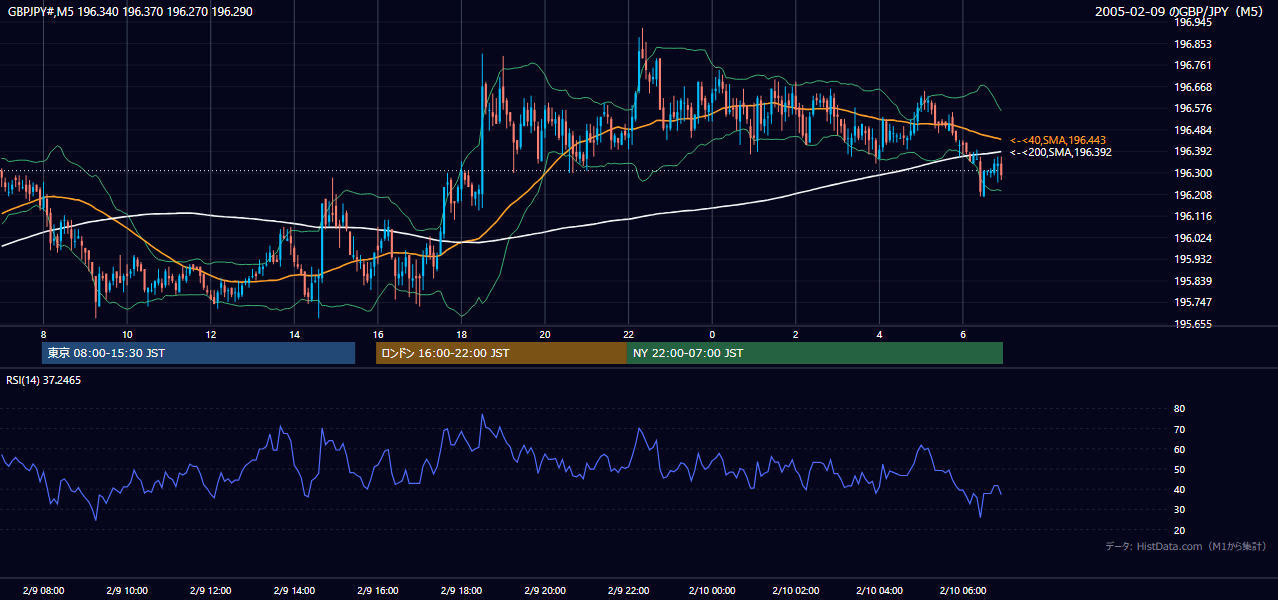Click price level 196.761 on axis
This screenshot has height=600, width=1278.
1192,65
